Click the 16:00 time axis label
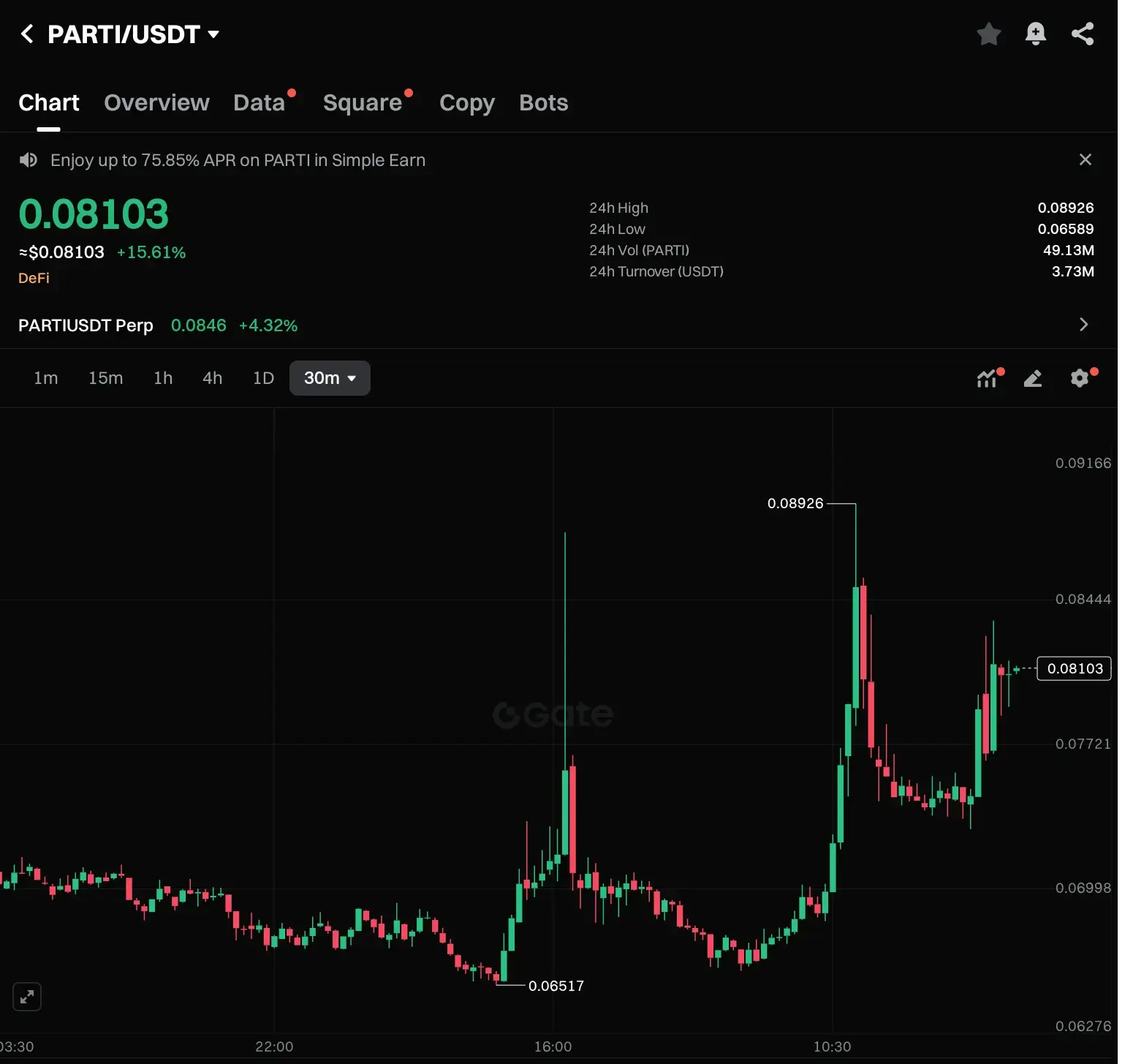This screenshot has width=1125, height=1064. [x=553, y=1046]
